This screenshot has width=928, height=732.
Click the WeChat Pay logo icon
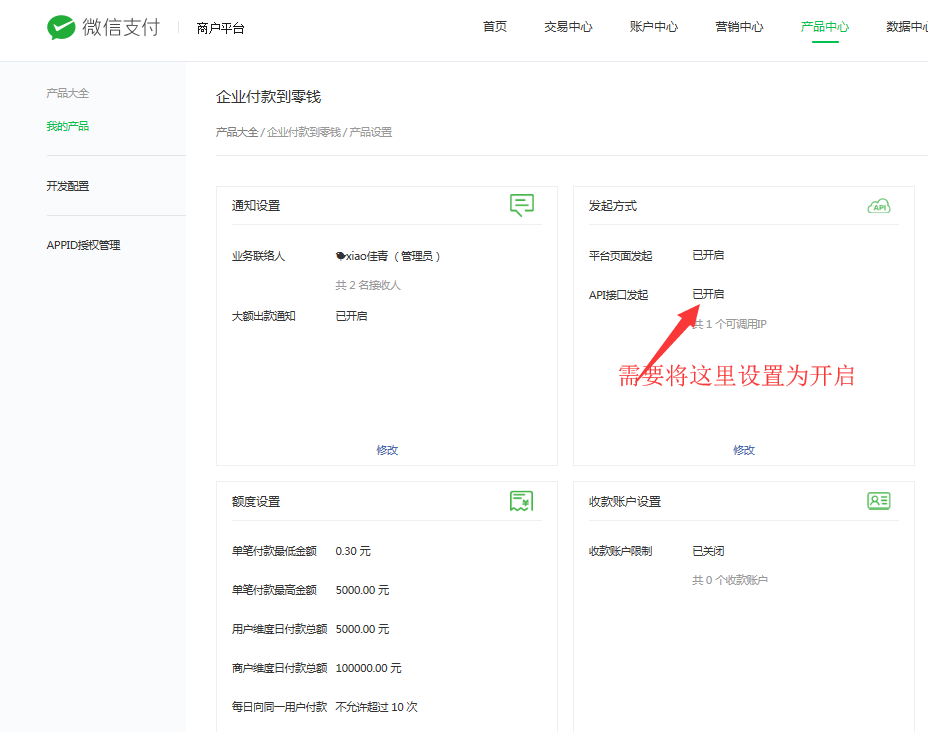click(x=61, y=27)
